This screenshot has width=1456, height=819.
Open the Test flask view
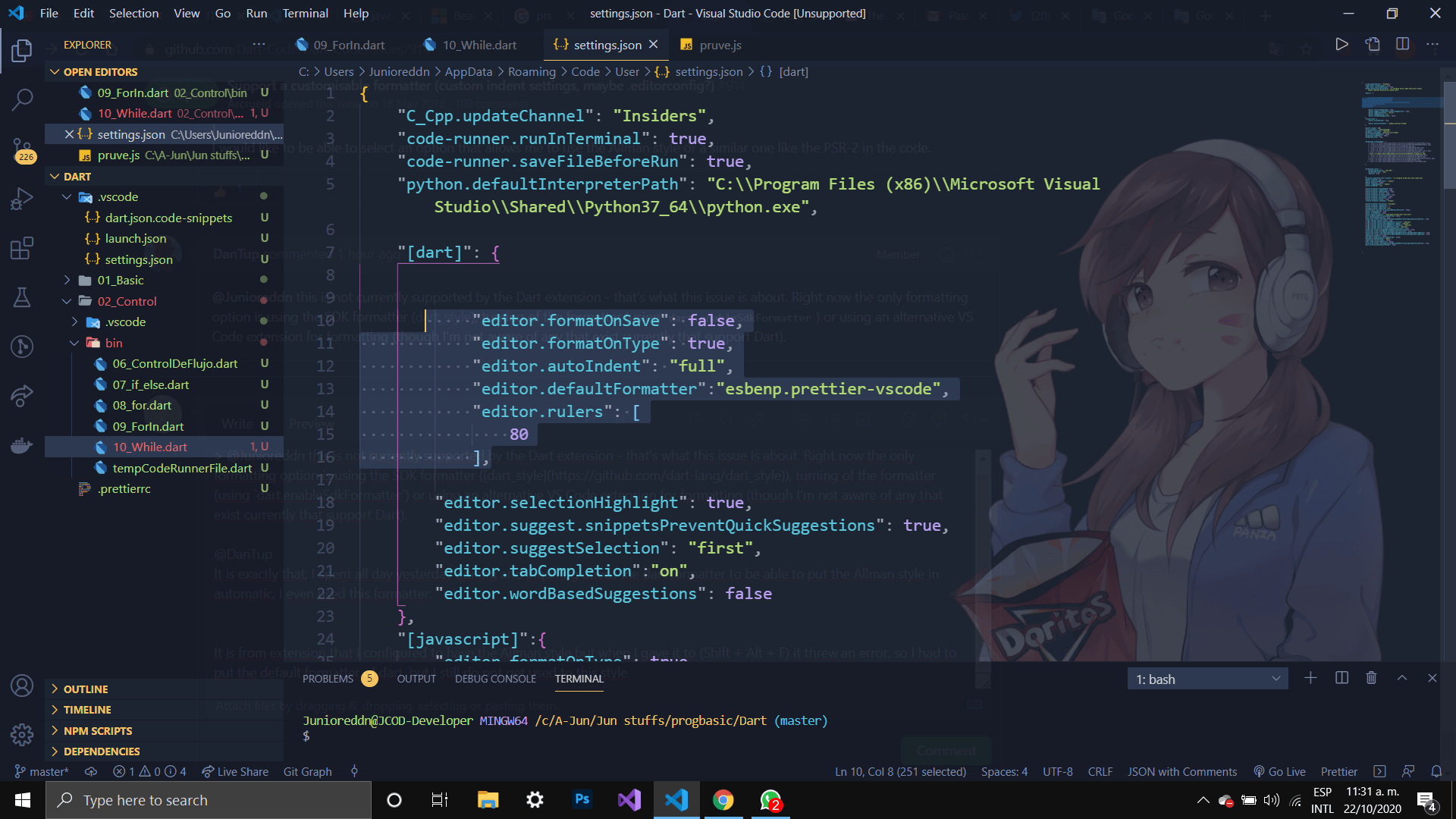pos(22,297)
